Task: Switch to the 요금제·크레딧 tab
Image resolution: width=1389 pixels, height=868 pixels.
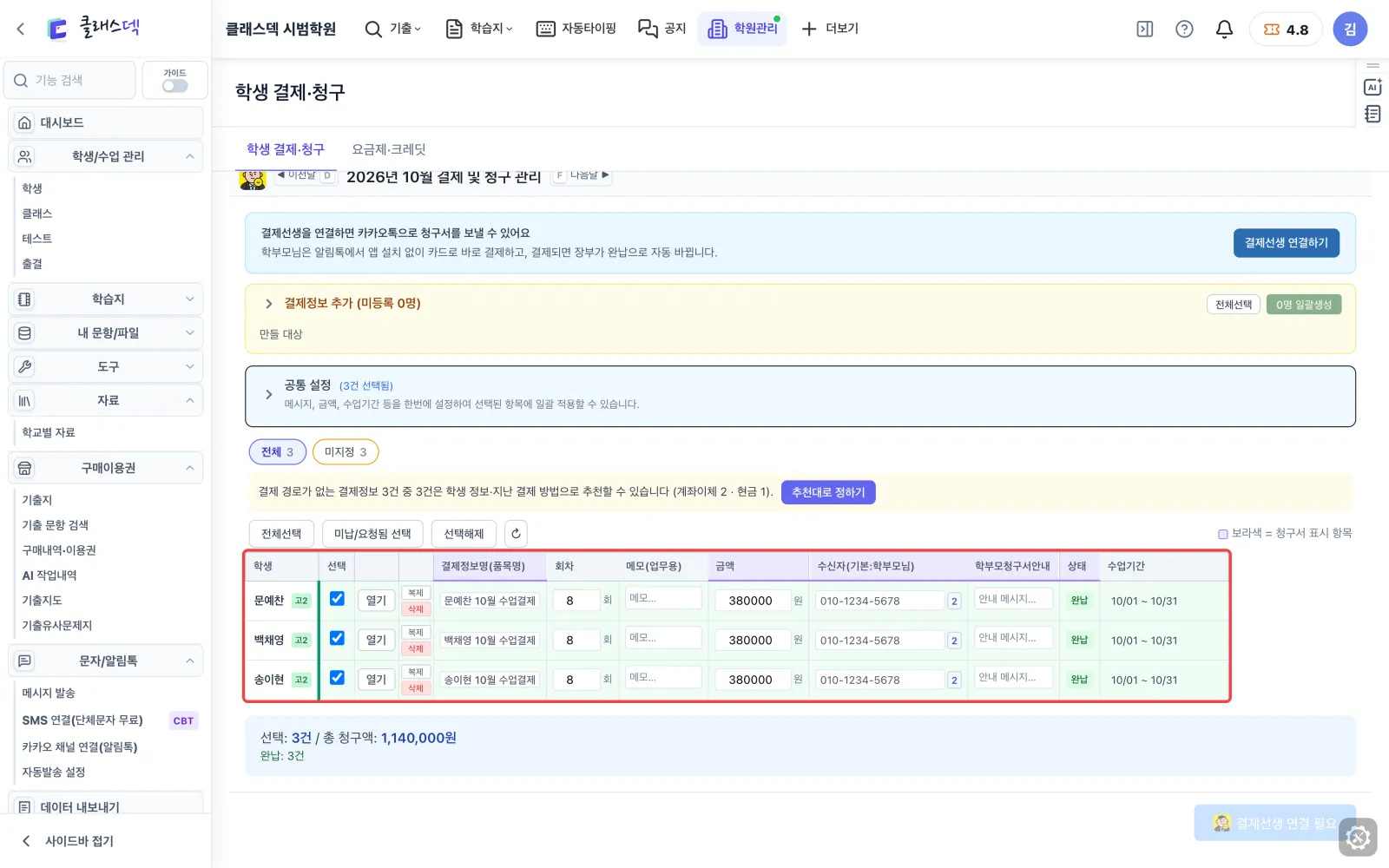Action: (x=389, y=149)
